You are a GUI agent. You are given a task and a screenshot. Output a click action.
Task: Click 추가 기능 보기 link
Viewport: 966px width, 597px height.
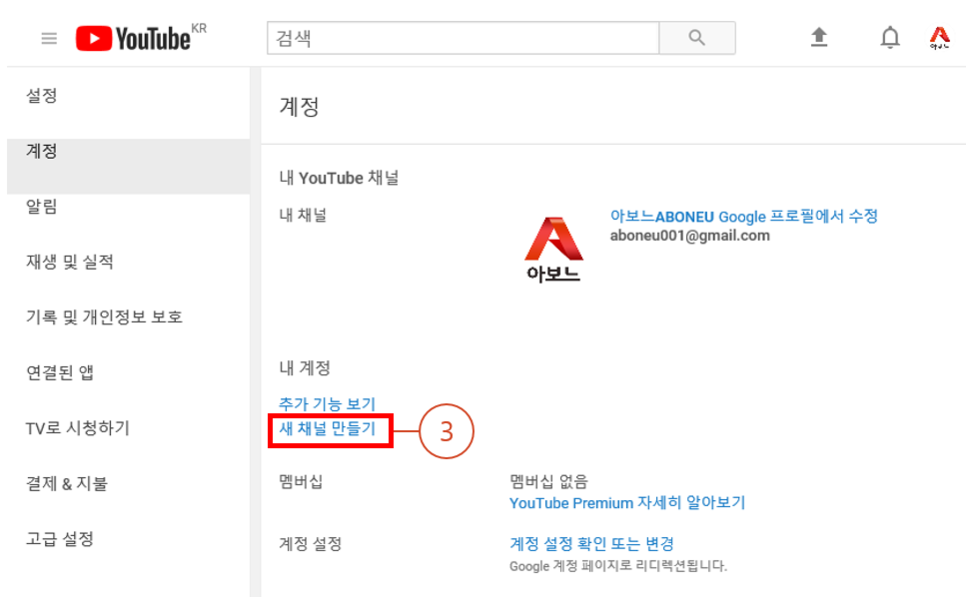[327, 404]
